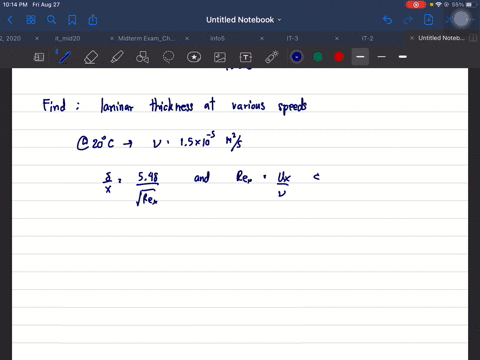This screenshot has height=360, width=480.
Task: Bookmark this page
Action: (72, 20)
